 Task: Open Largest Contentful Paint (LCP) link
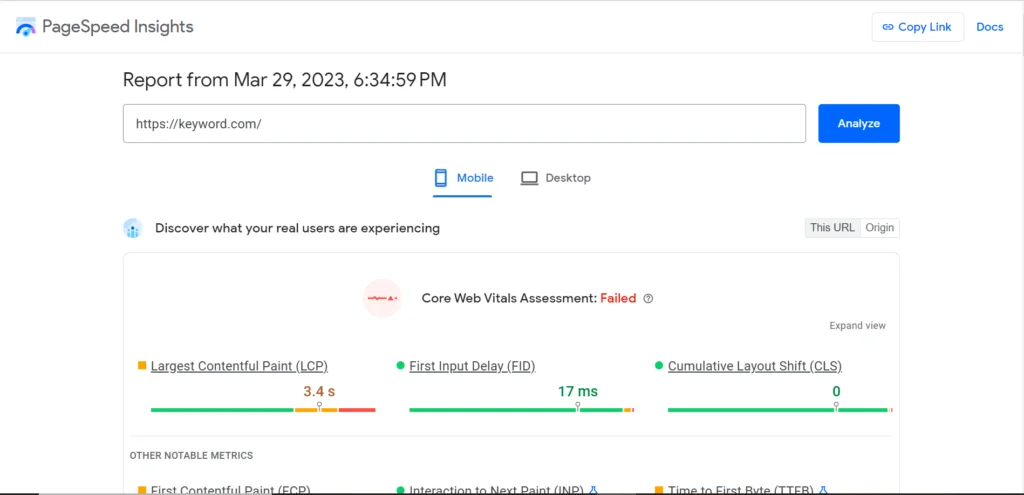point(239,366)
